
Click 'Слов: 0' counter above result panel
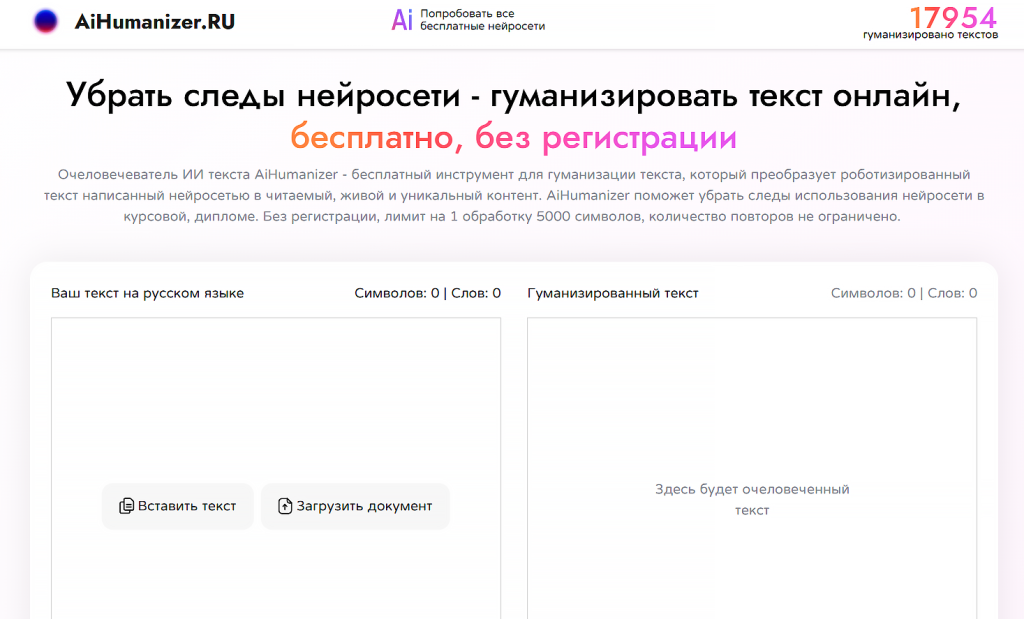tap(952, 292)
